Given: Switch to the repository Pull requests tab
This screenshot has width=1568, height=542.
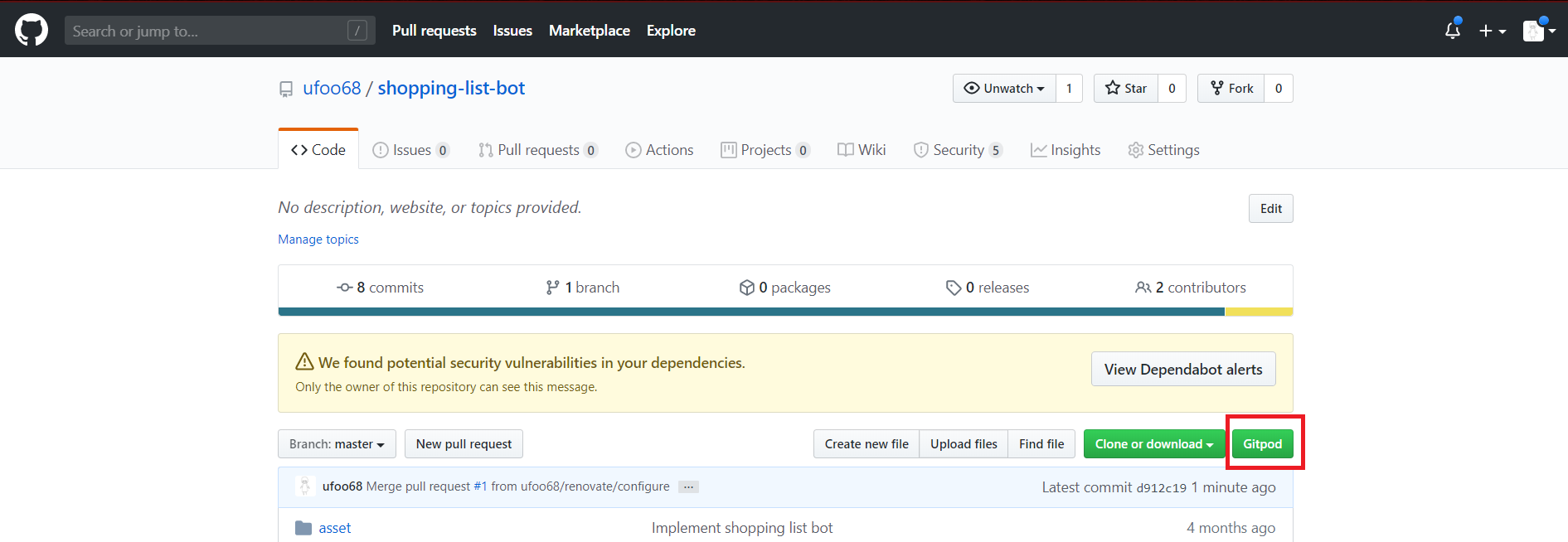Looking at the screenshot, I should coord(537,150).
